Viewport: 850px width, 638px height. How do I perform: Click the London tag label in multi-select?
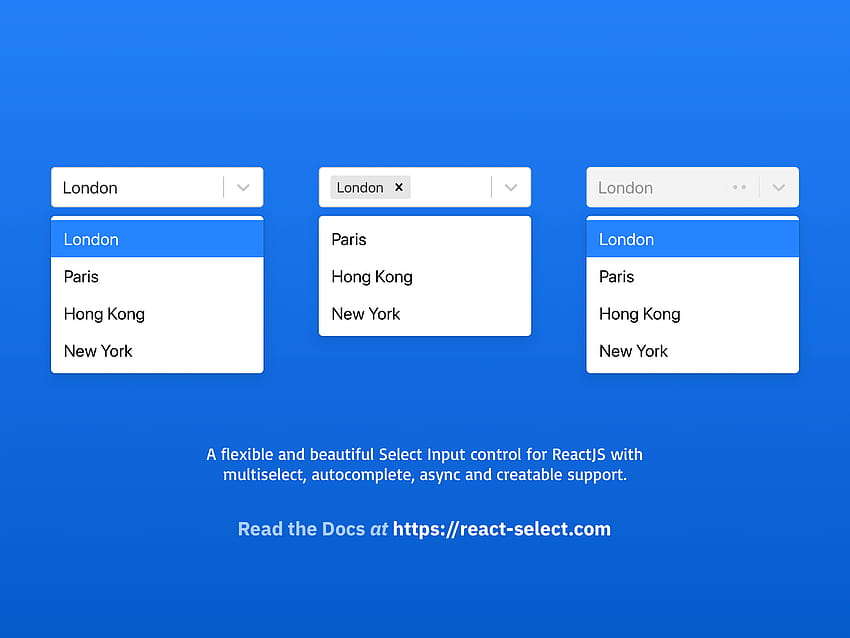pyautogui.click(x=360, y=188)
